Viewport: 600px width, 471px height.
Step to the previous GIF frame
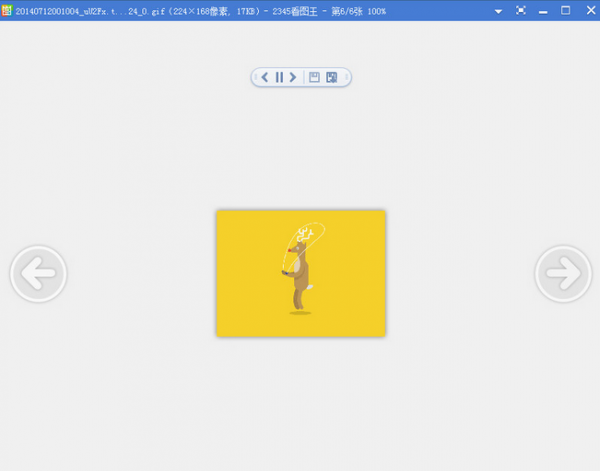(264, 77)
